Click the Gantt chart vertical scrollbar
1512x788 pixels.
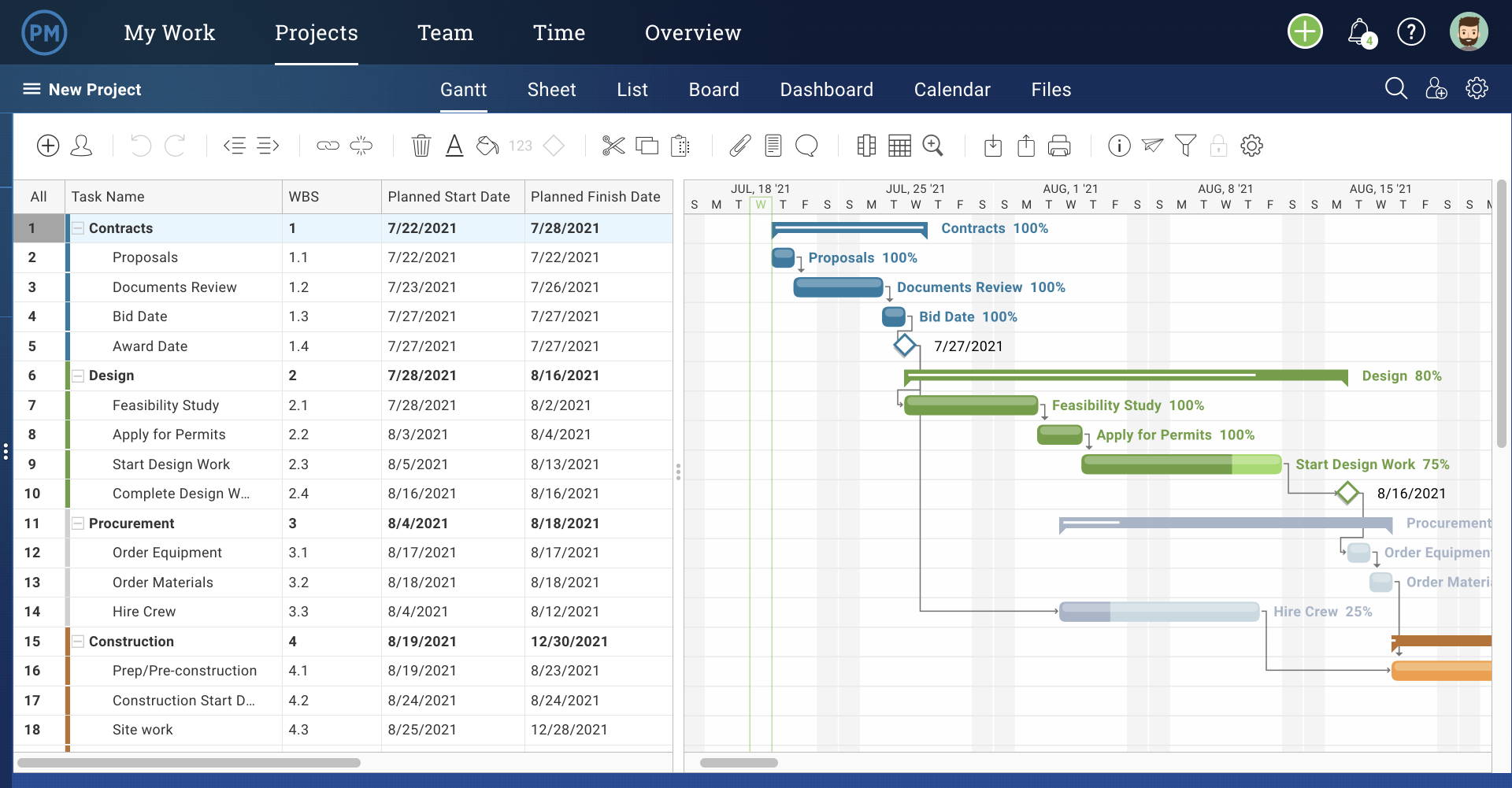click(1501, 313)
